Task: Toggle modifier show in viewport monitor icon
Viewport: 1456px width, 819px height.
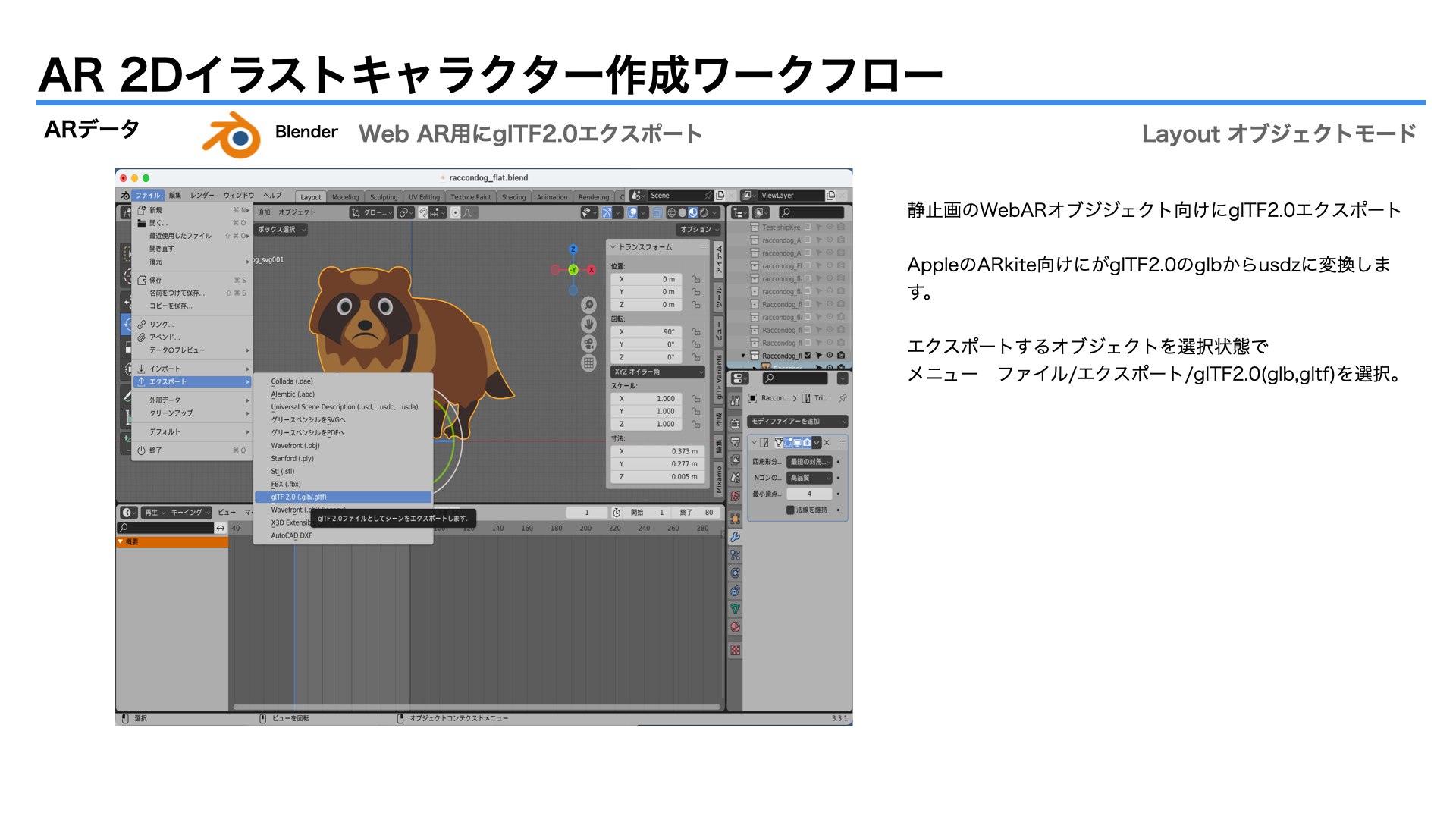Action: [x=797, y=443]
